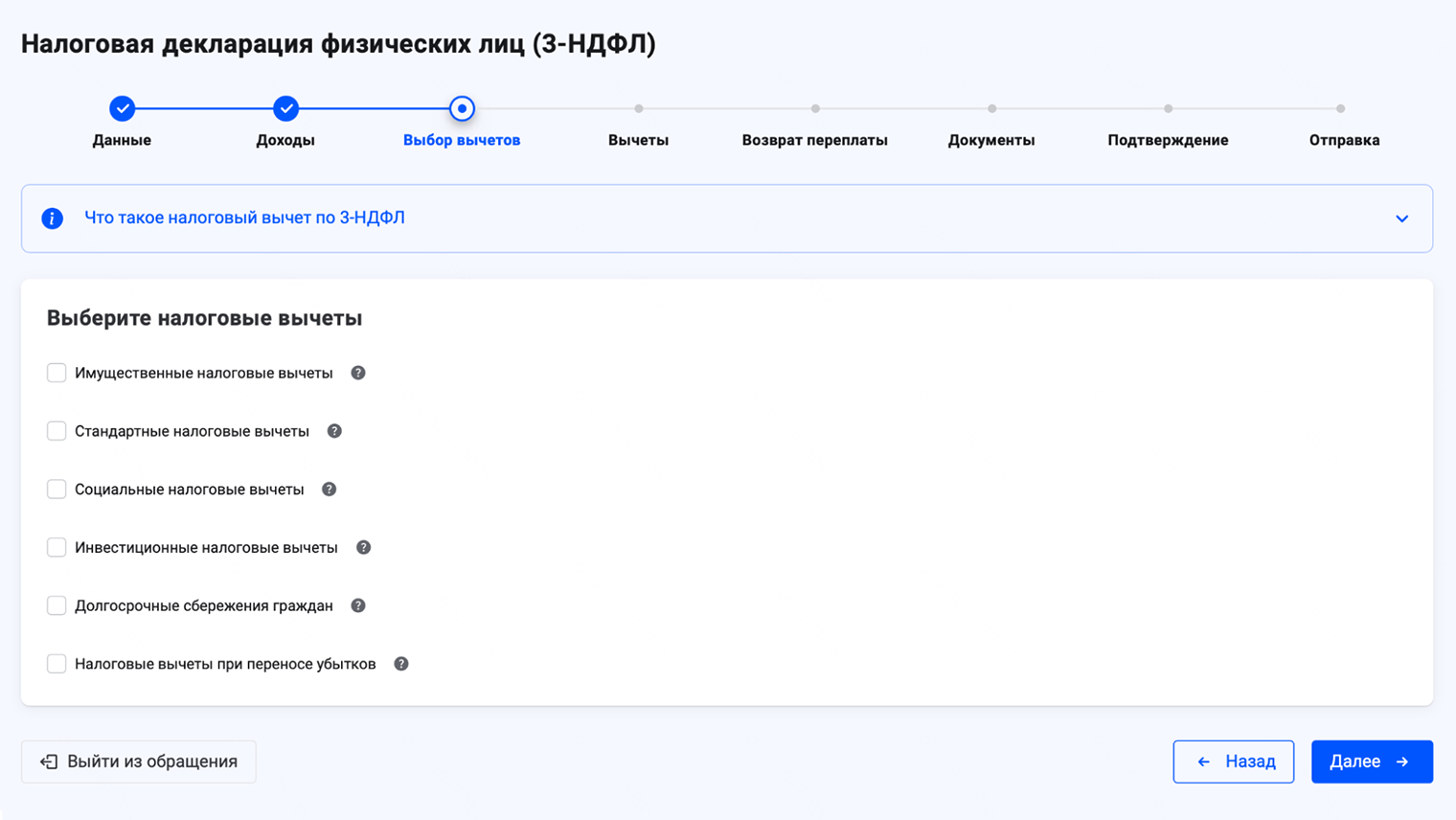Viewport: 1456px width, 820px height.
Task: Tick the Социальные налоговые вычеты checkbox
Action: click(x=57, y=490)
